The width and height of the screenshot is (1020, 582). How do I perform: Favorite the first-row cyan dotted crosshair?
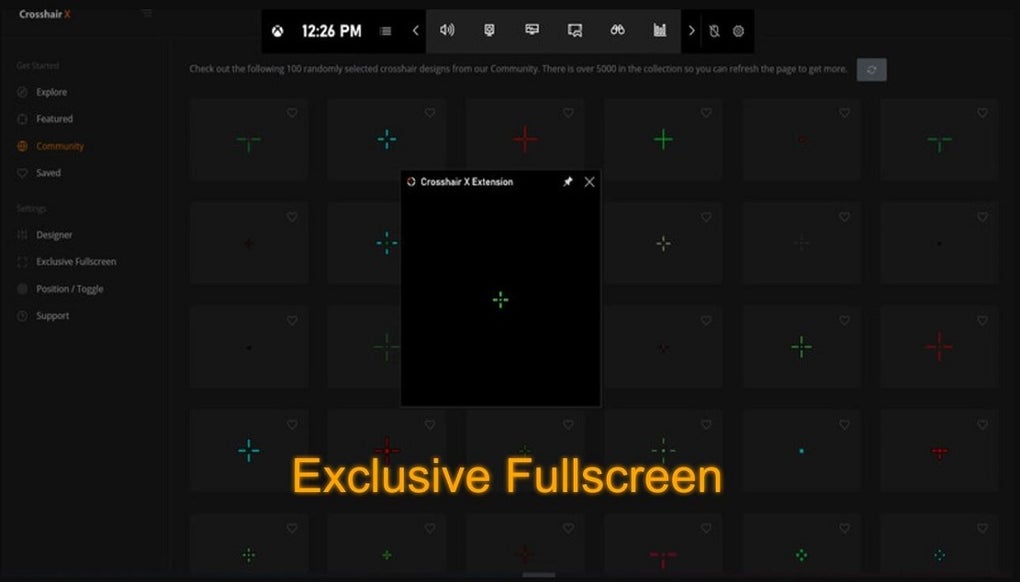click(x=430, y=113)
